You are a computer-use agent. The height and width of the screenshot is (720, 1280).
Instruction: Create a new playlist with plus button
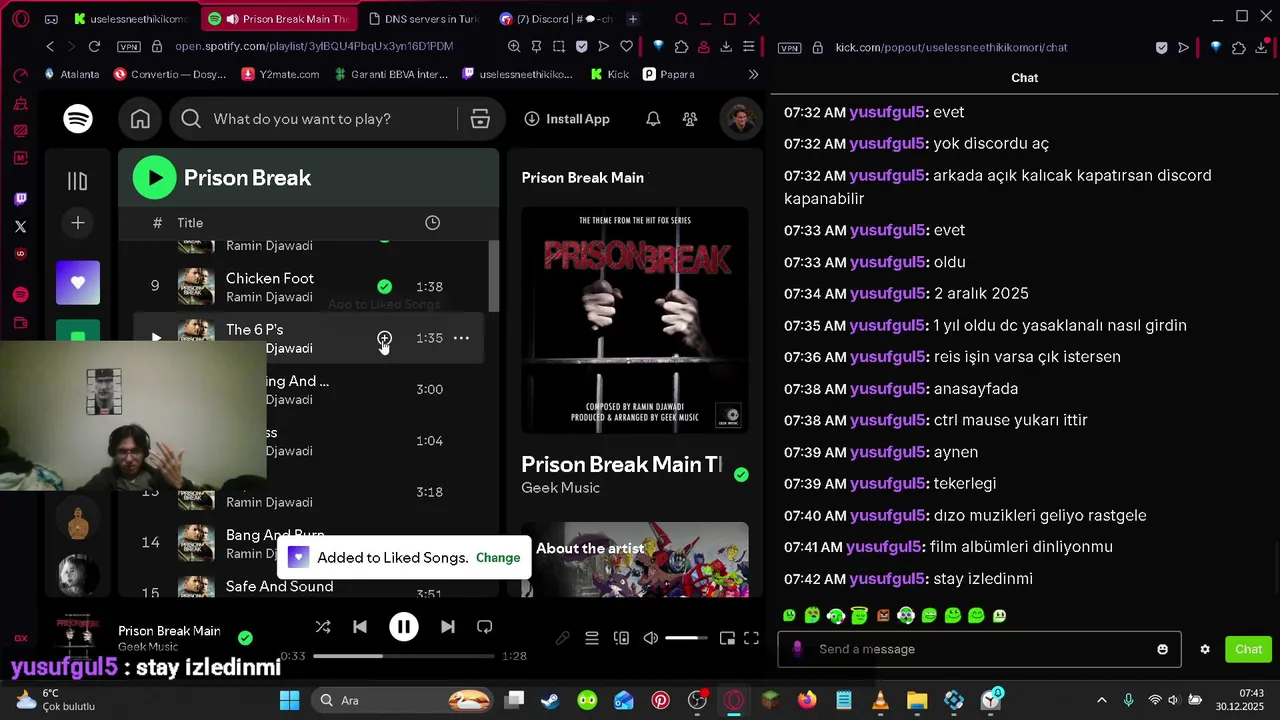[x=78, y=223]
